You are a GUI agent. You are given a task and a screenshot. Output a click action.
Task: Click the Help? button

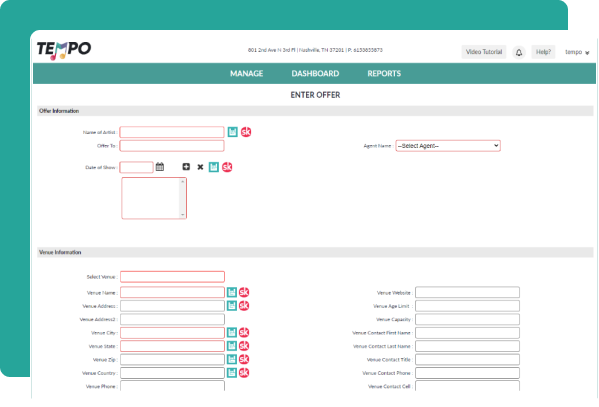pyautogui.click(x=543, y=52)
